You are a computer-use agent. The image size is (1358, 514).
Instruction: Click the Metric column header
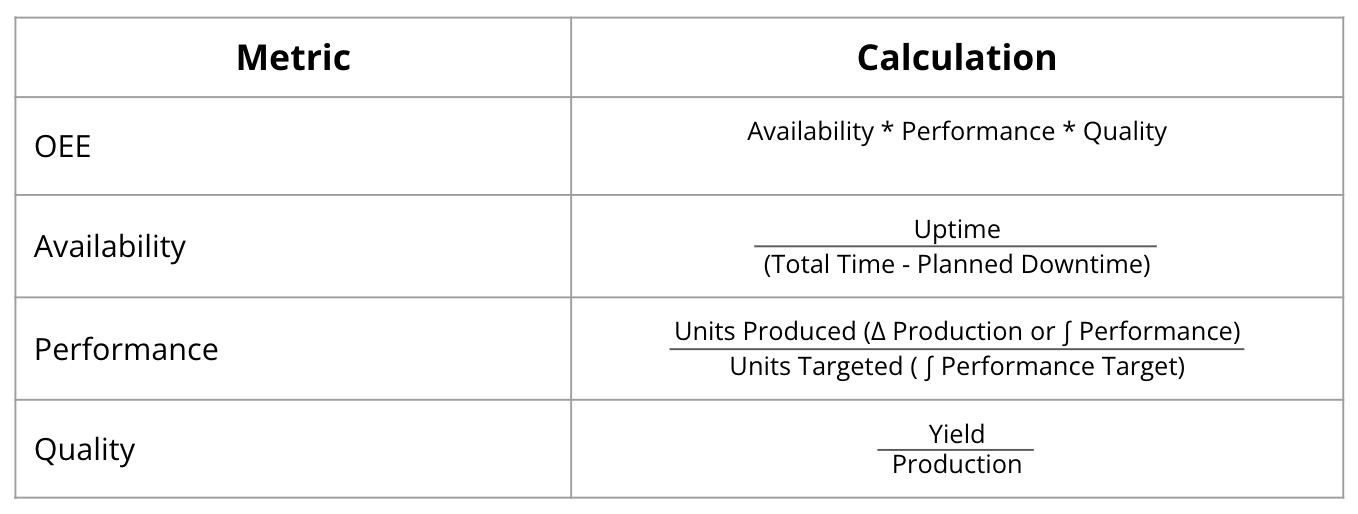pyautogui.click(x=293, y=58)
